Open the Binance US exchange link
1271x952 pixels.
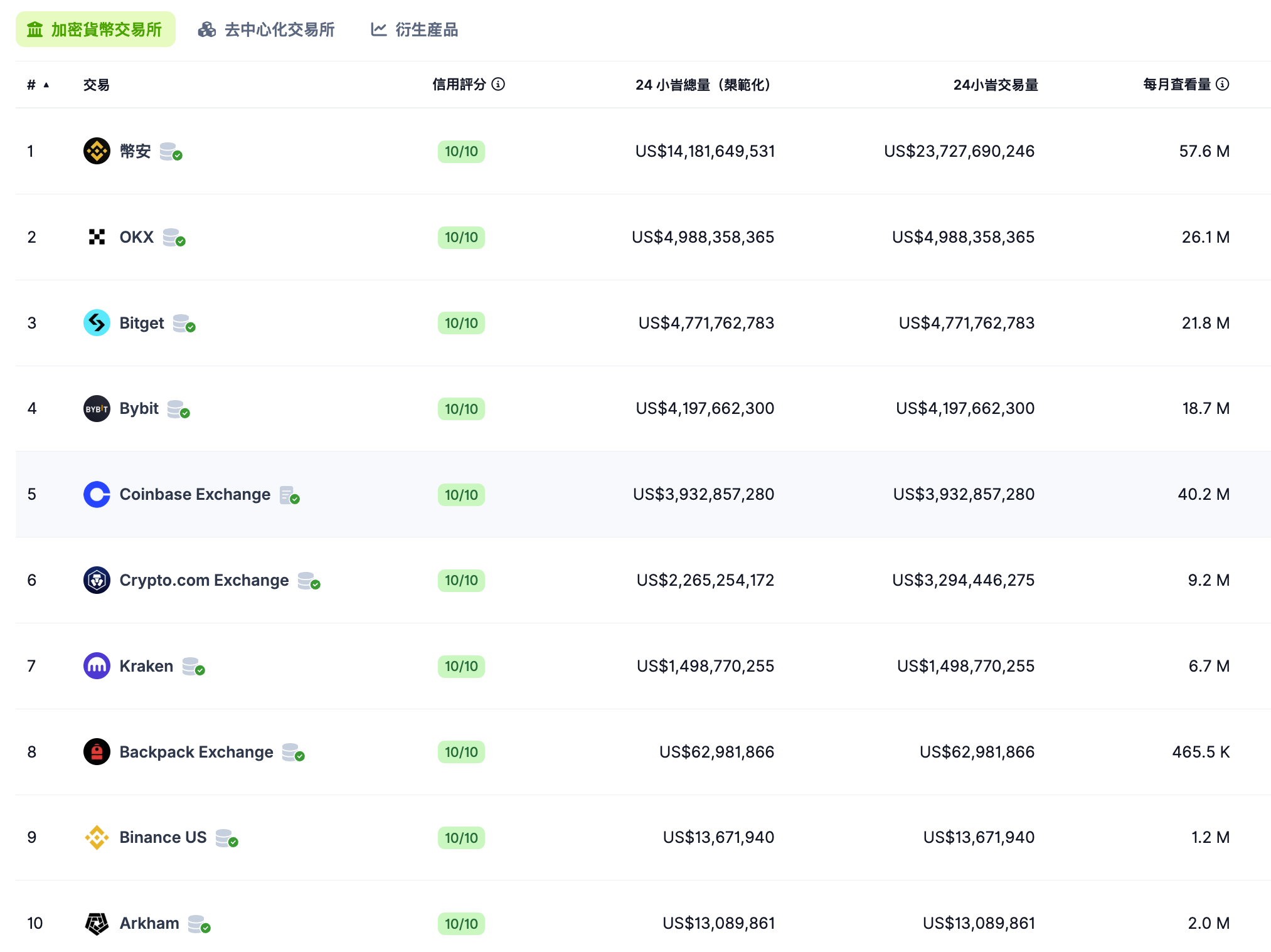162,837
